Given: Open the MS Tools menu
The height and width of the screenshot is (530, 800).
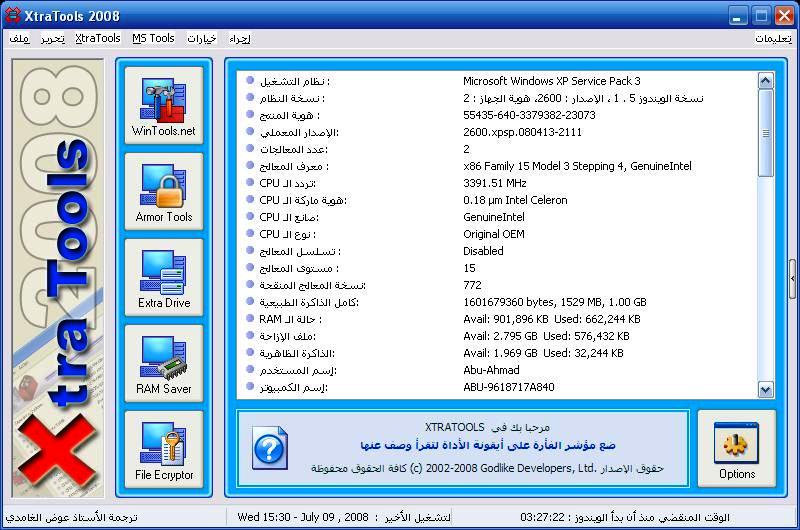Looking at the screenshot, I should pyautogui.click(x=153, y=39).
